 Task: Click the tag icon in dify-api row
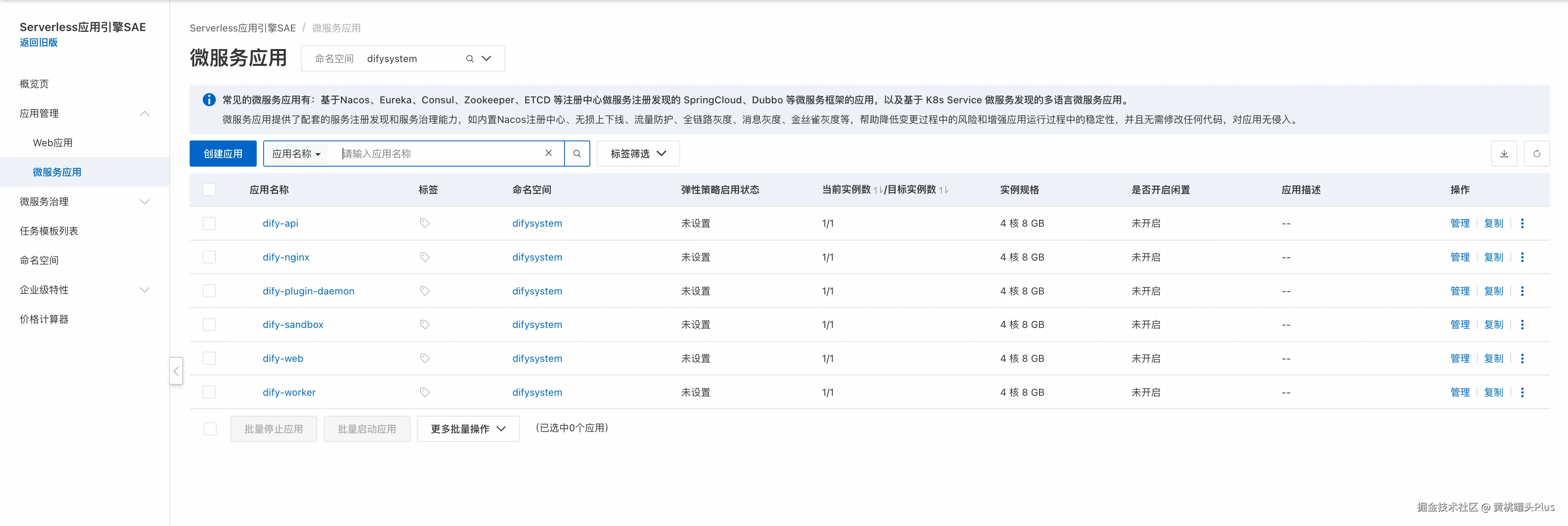[425, 223]
